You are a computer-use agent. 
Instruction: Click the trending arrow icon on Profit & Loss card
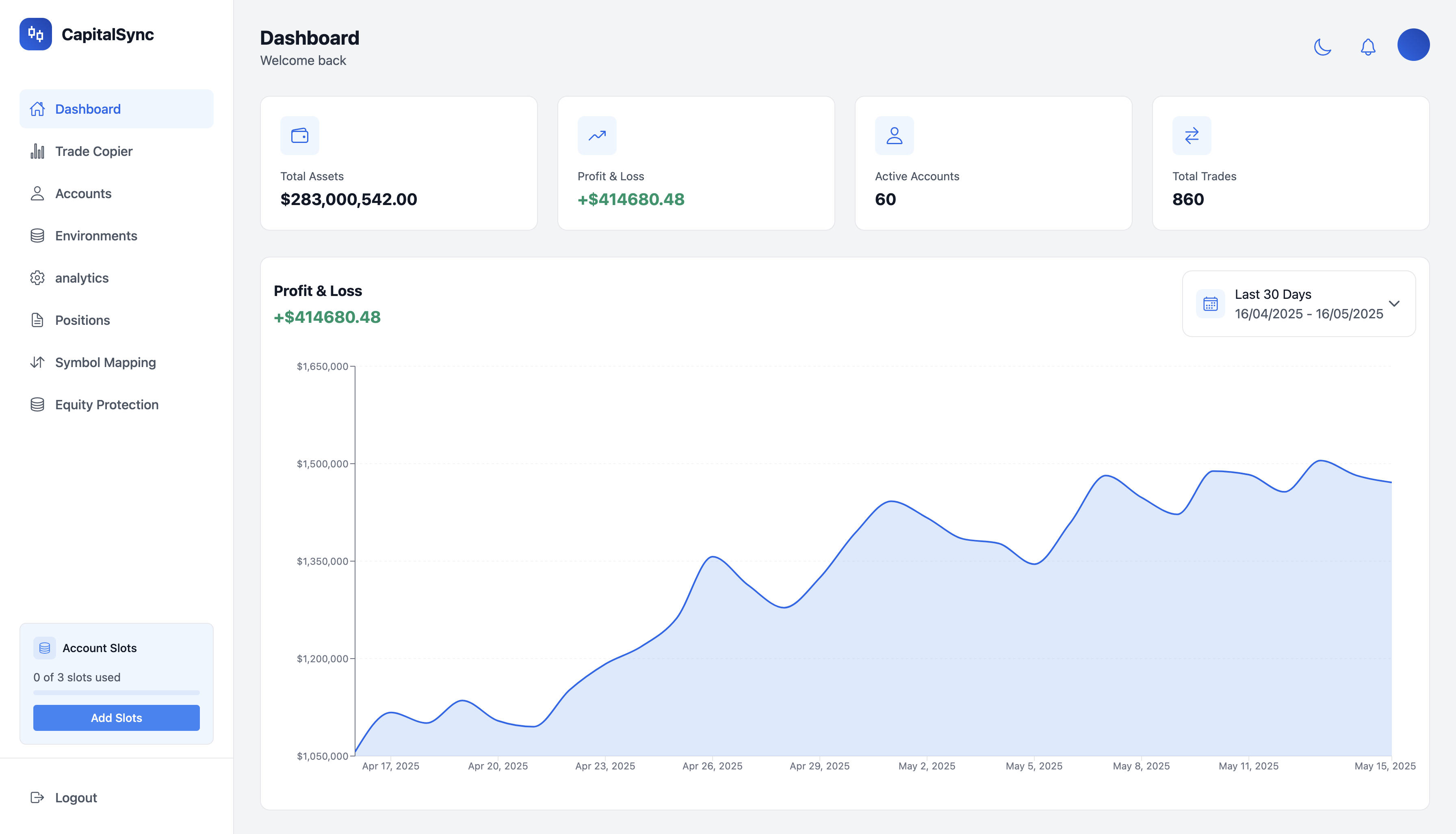(596, 135)
